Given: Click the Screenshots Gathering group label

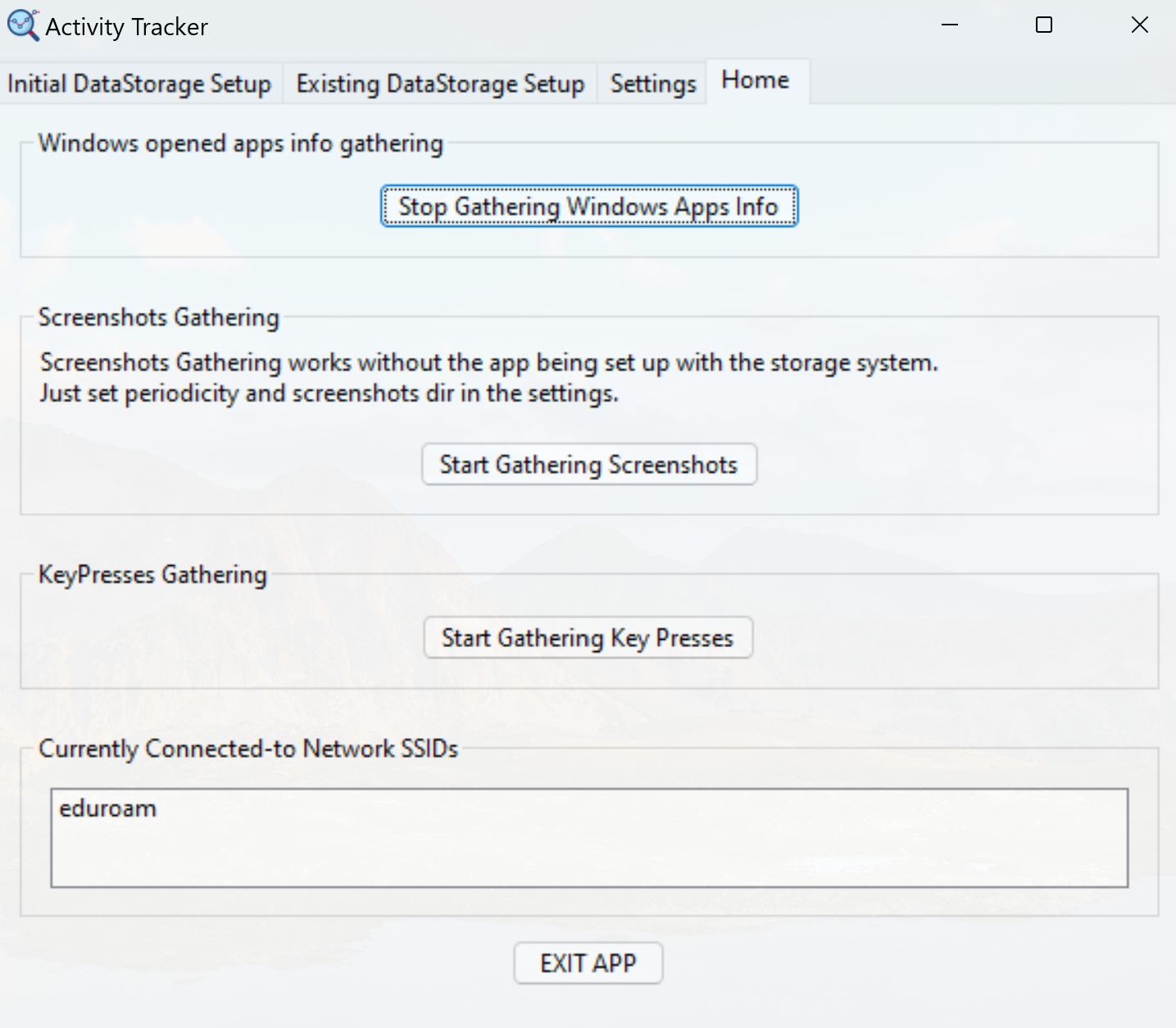Looking at the screenshot, I should [x=159, y=318].
